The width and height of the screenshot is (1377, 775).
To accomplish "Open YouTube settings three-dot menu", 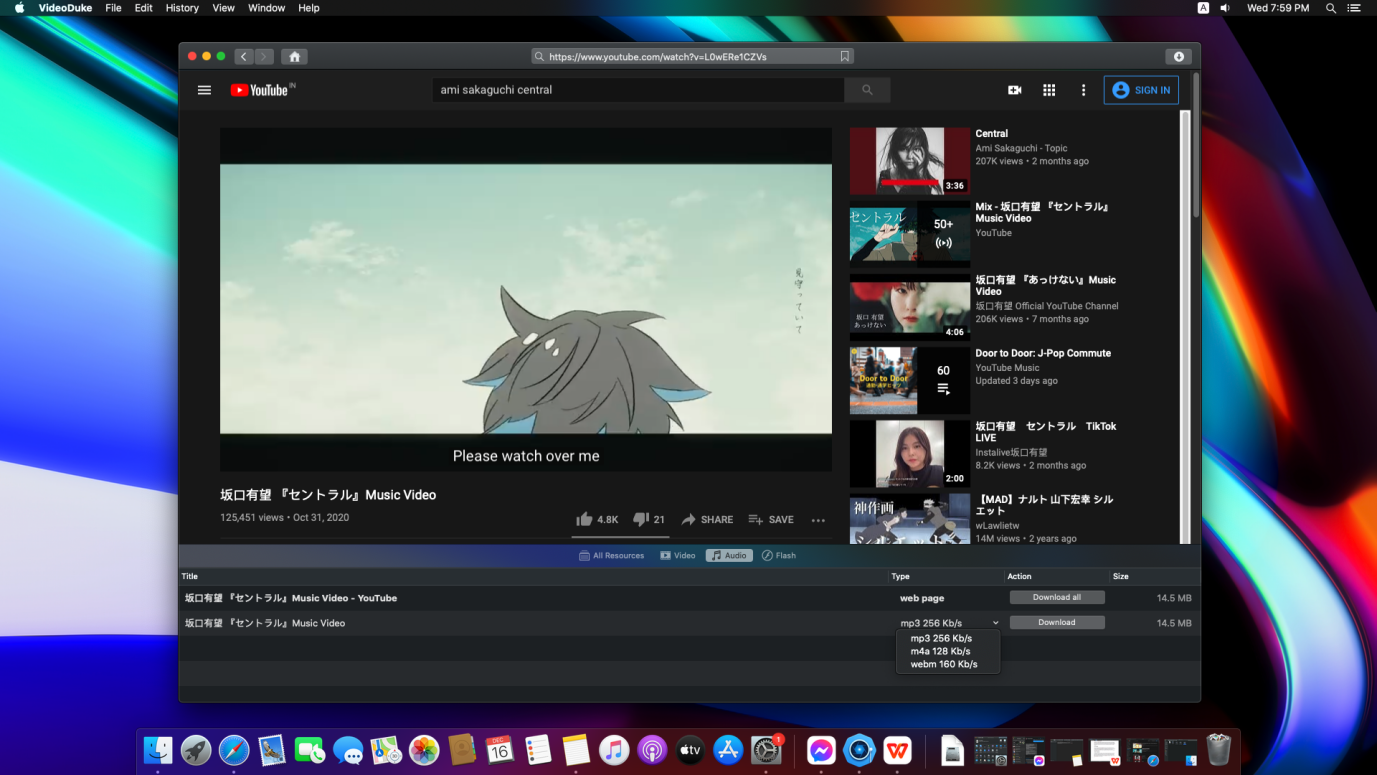I will tap(1083, 90).
